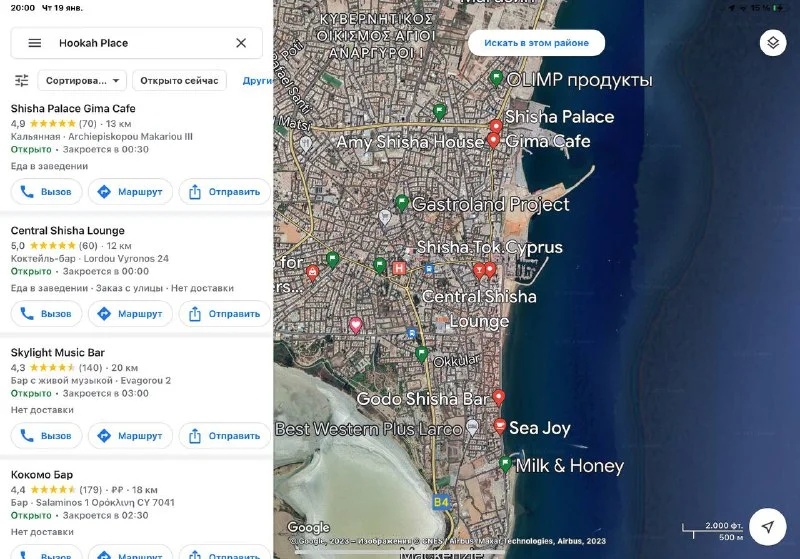Open the map layers switcher icon
The width and height of the screenshot is (800, 559).
click(772, 43)
